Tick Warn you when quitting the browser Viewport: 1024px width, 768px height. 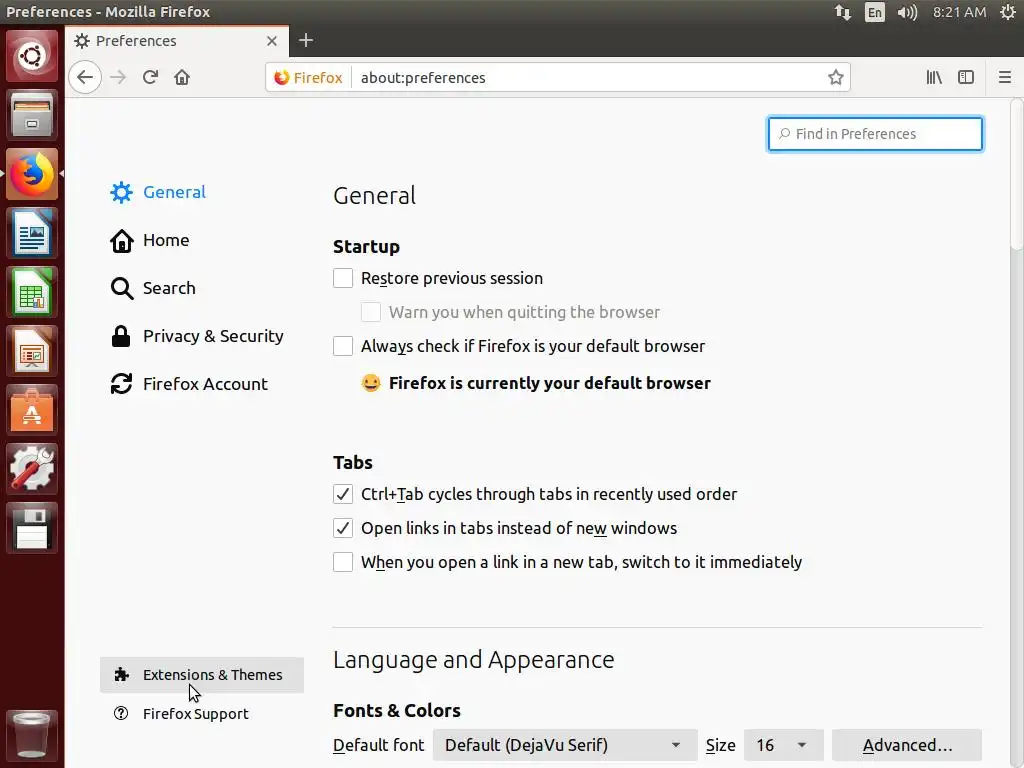click(x=371, y=312)
